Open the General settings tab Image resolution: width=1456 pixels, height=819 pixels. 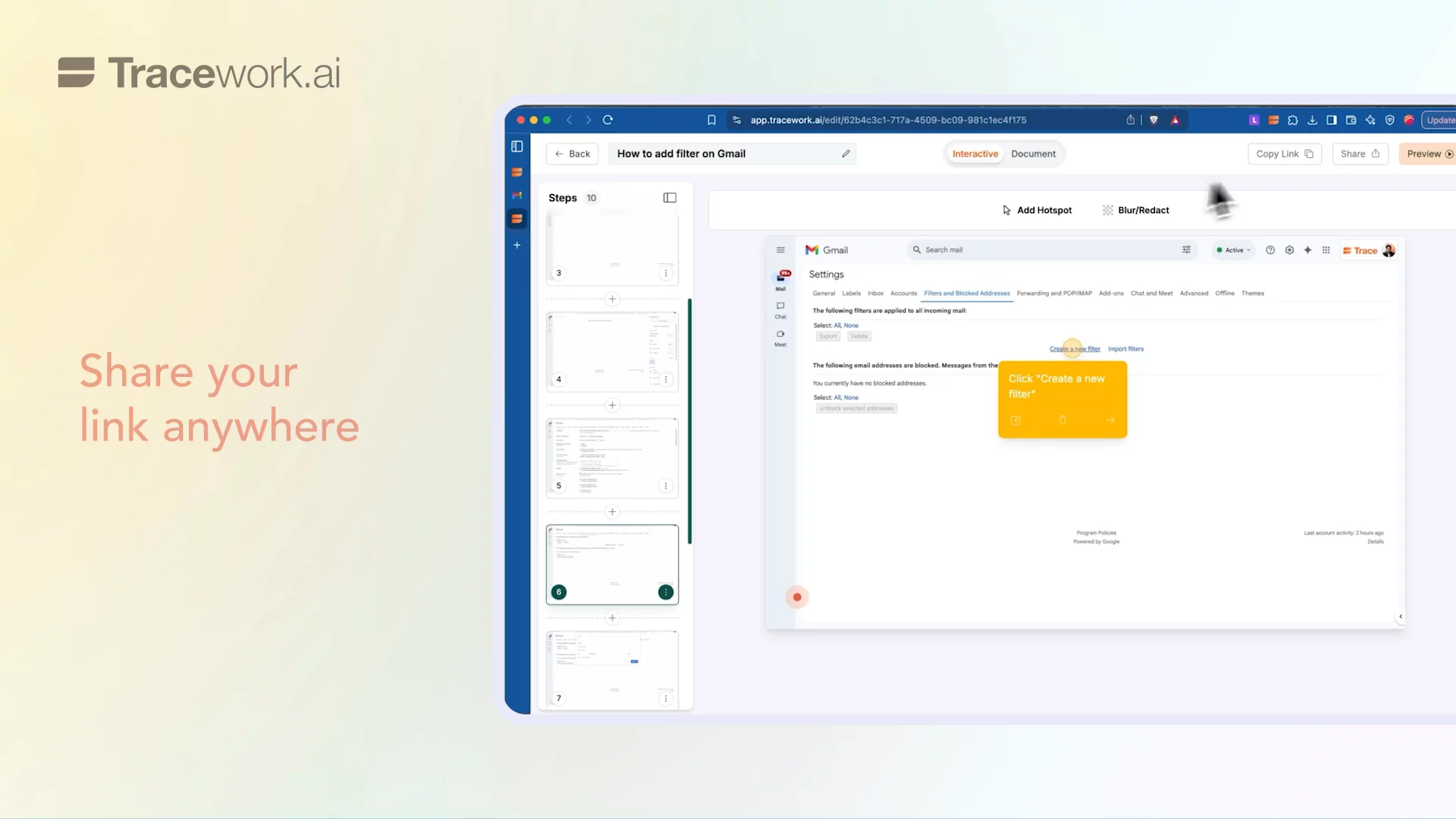click(x=824, y=293)
